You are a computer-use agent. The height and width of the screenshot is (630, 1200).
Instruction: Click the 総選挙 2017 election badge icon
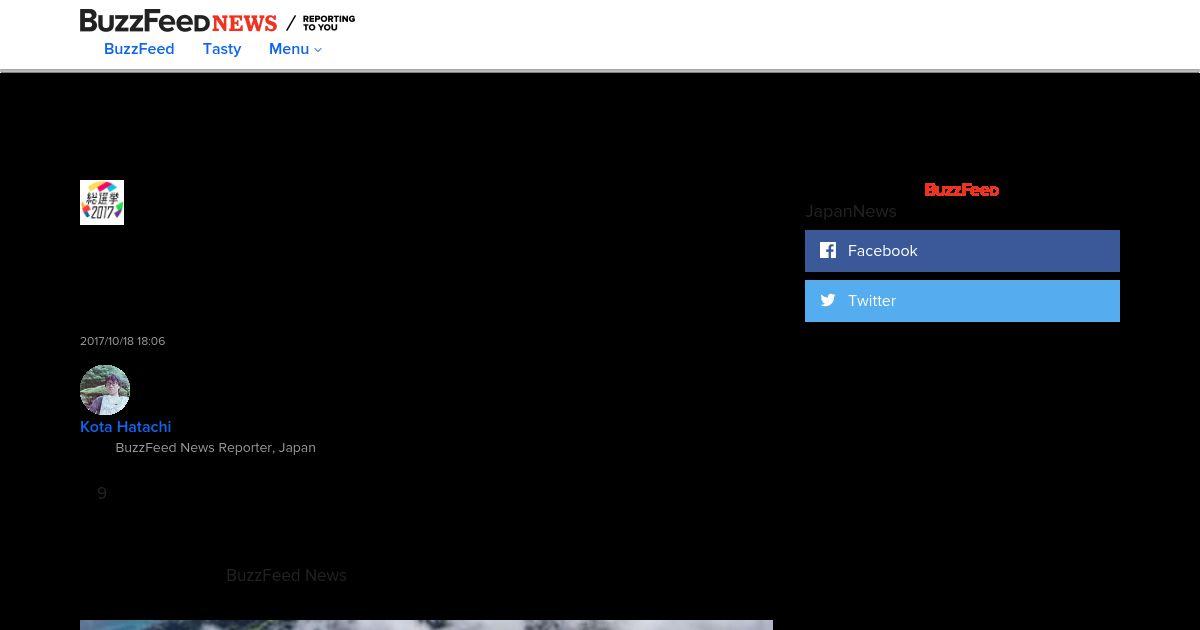102,202
